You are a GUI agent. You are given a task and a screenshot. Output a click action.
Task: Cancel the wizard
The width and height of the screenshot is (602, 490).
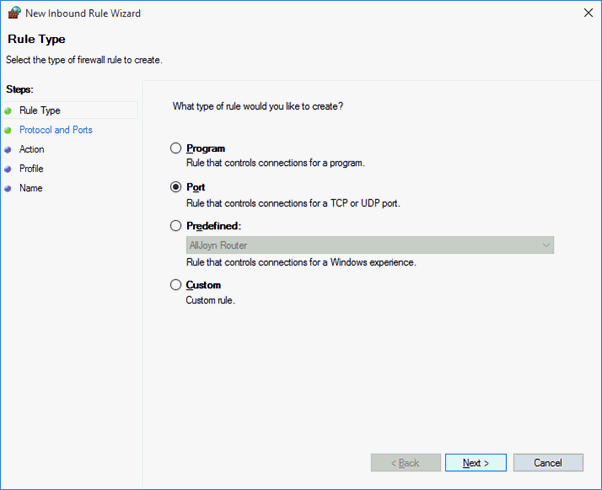(548, 463)
